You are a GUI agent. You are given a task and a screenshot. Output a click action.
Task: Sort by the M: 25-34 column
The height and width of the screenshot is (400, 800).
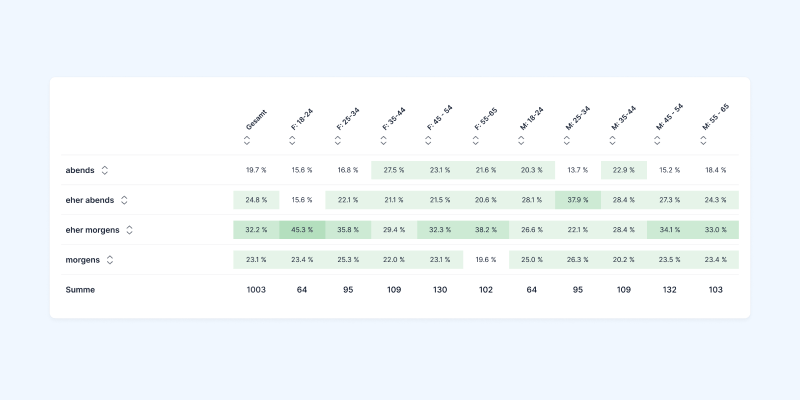(567, 141)
